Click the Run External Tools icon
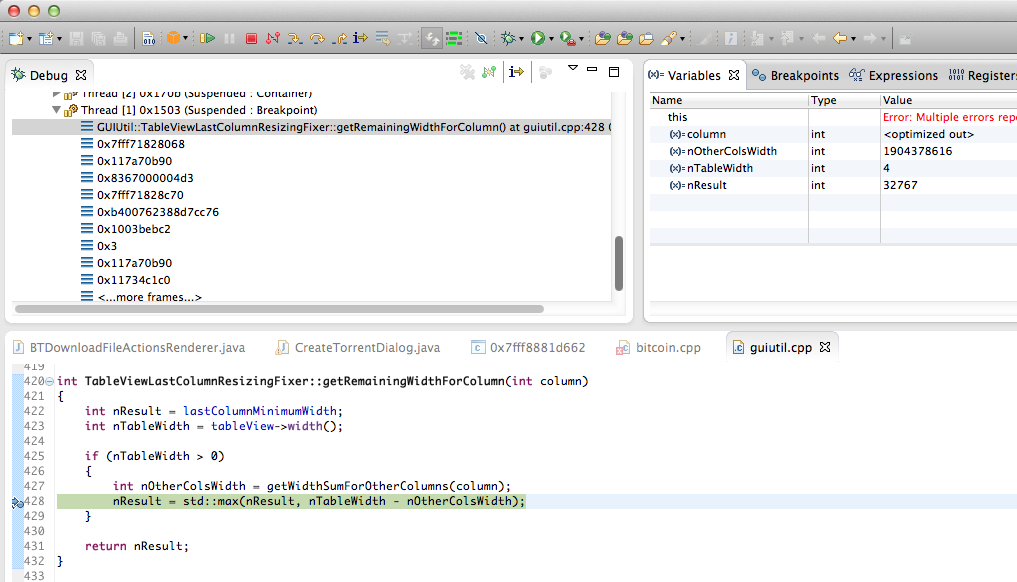Screen dimensions: 1017x582 pyautogui.click(x=568, y=39)
